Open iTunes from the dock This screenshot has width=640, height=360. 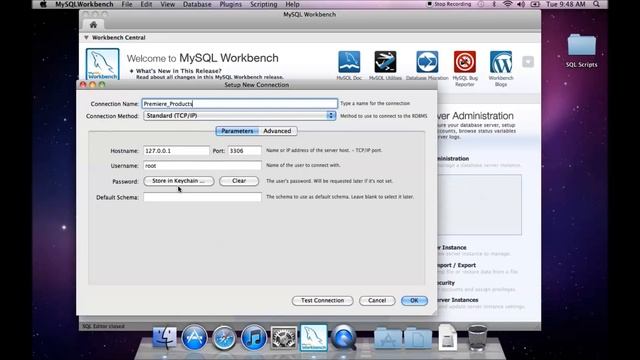point(253,338)
